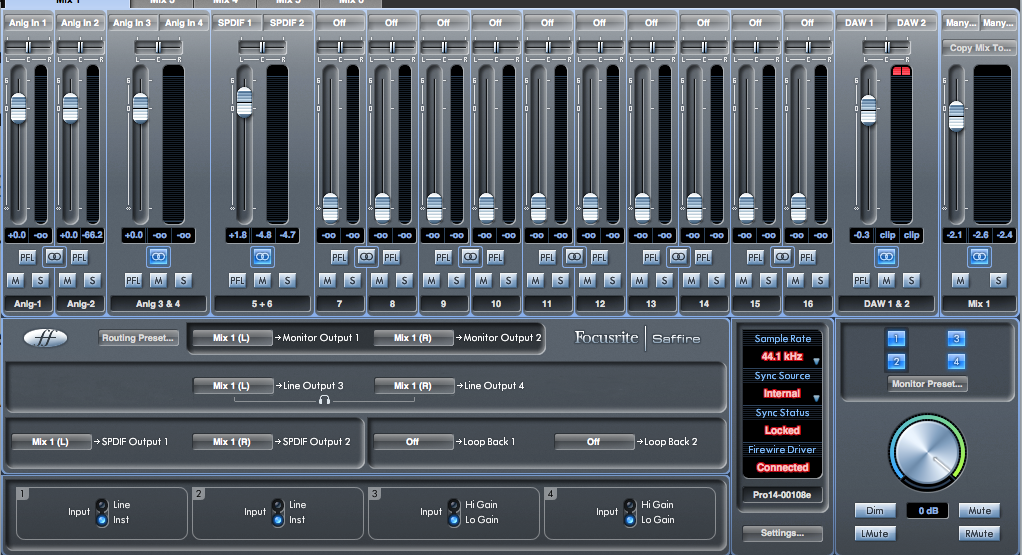Set Input 3 to Hi Gain
The width and height of the screenshot is (1022, 555).
click(x=454, y=505)
